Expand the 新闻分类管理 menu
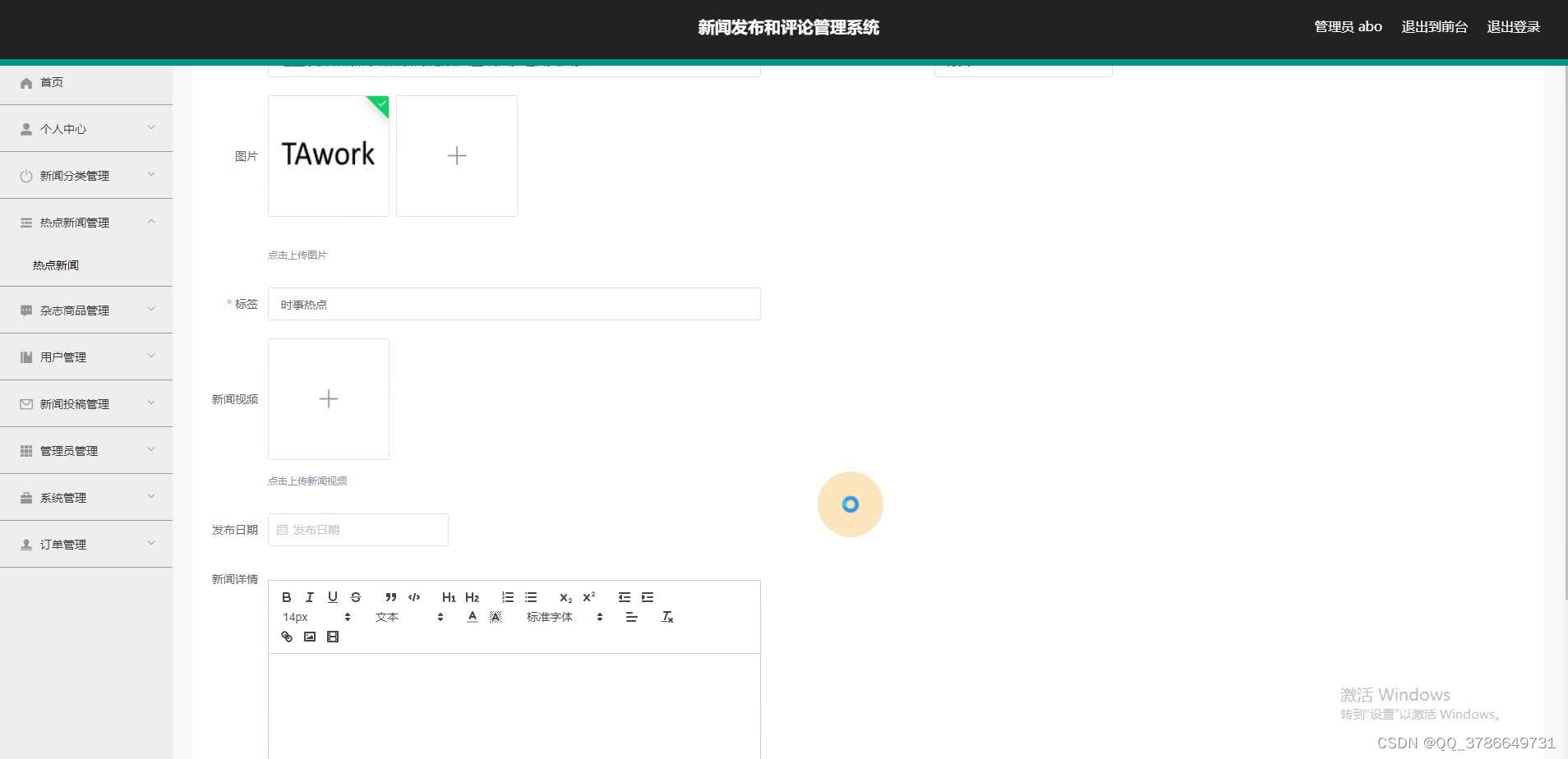Viewport: 1568px width, 759px height. point(86,176)
